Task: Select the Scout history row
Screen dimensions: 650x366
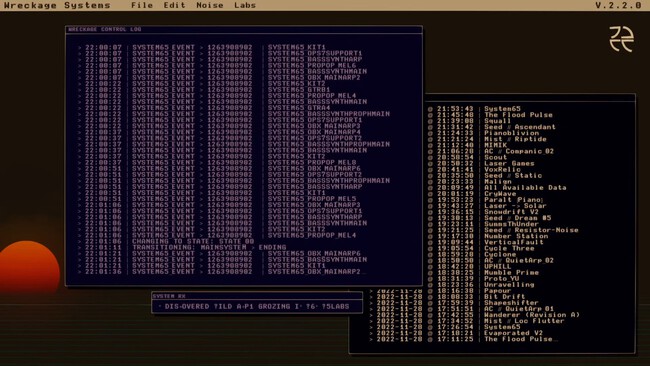Action: pyautogui.click(x=467, y=157)
